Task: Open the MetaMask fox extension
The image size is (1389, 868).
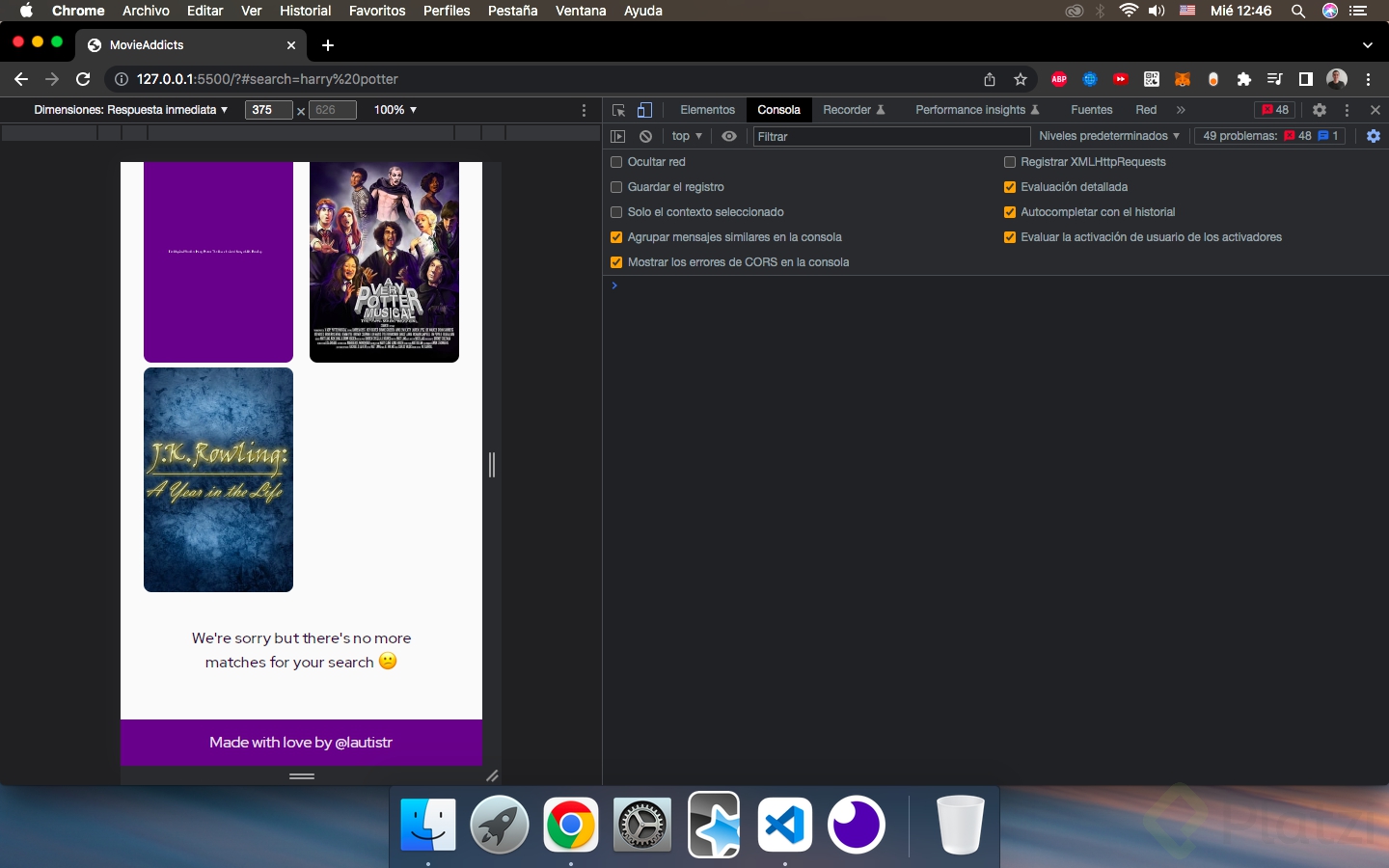Action: (1183, 79)
